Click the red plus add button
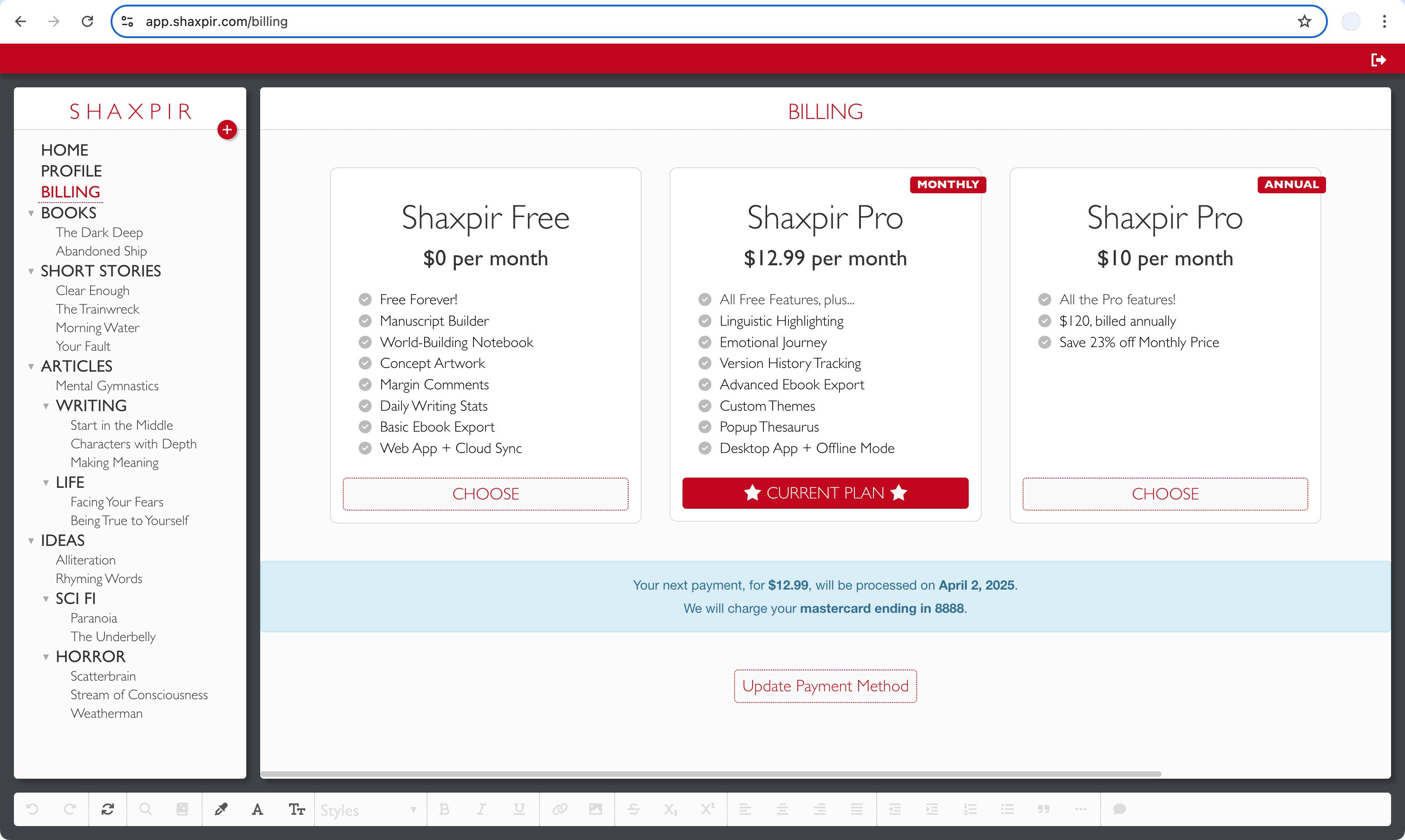Image resolution: width=1405 pixels, height=840 pixels. [227, 130]
